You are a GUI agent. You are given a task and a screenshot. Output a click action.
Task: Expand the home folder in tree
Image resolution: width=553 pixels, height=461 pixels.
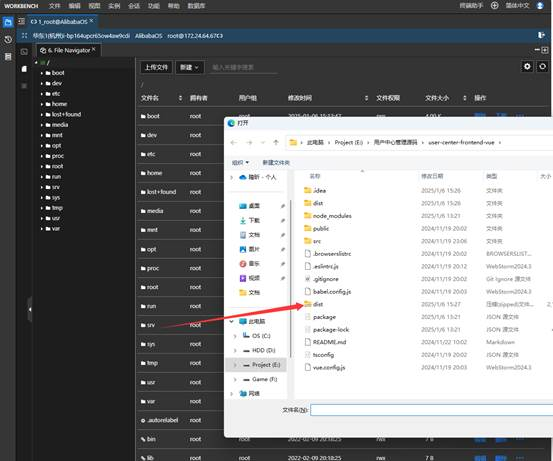point(42,104)
